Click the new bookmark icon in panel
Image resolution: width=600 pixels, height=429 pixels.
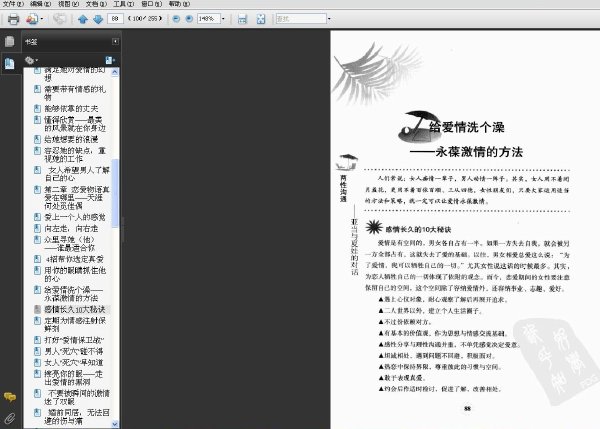point(110,60)
